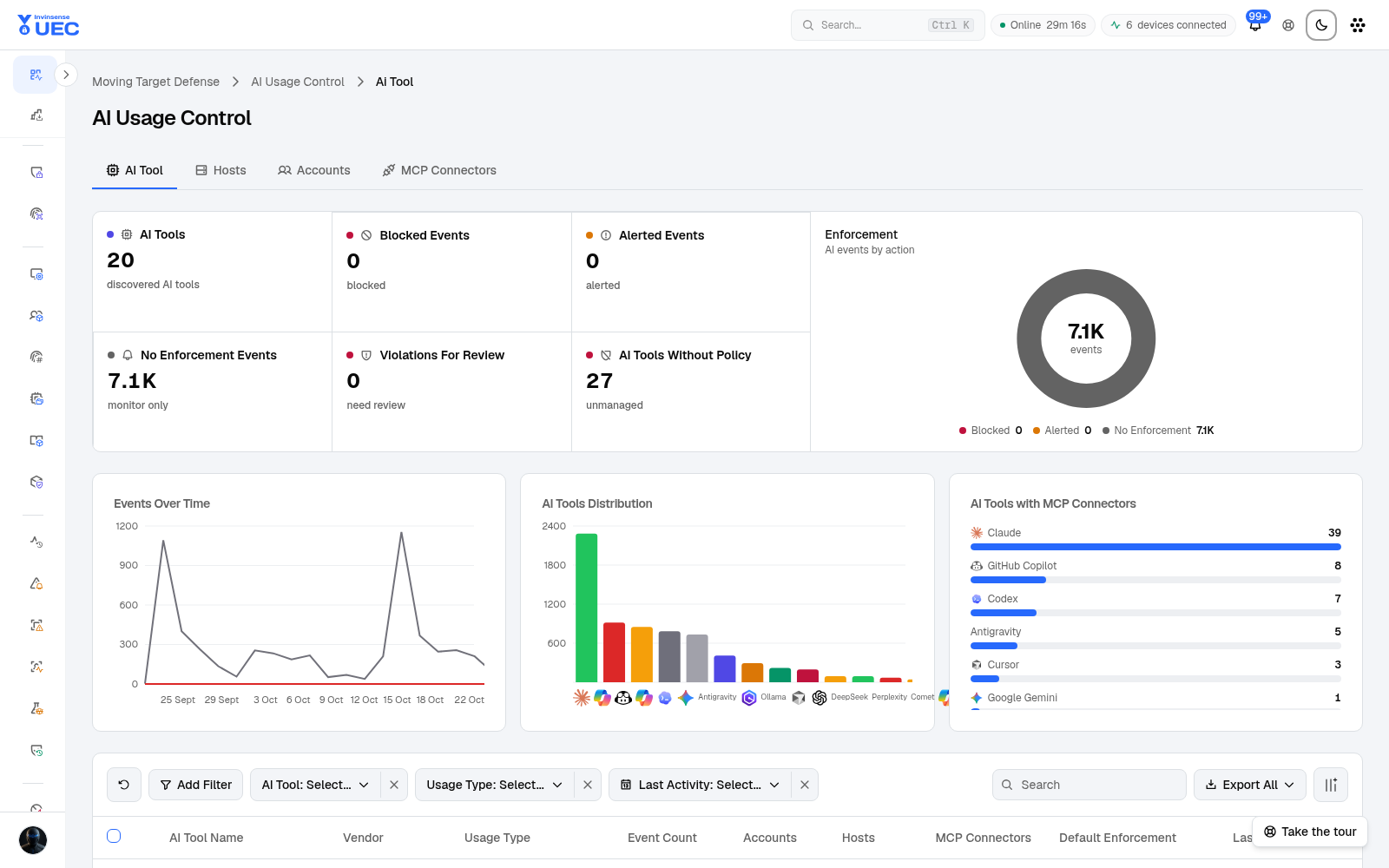The height and width of the screenshot is (868, 1389).
Task: Click the Claude icon under the distribution chart
Action: tap(582, 697)
